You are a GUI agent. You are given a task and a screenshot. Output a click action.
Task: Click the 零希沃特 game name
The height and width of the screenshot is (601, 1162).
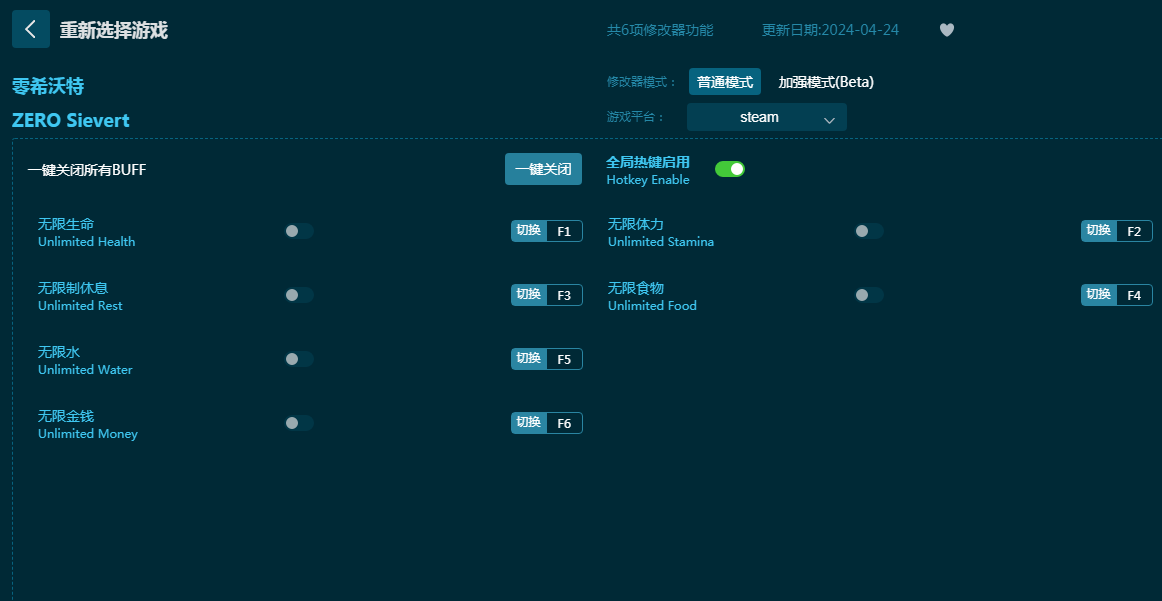point(48,87)
